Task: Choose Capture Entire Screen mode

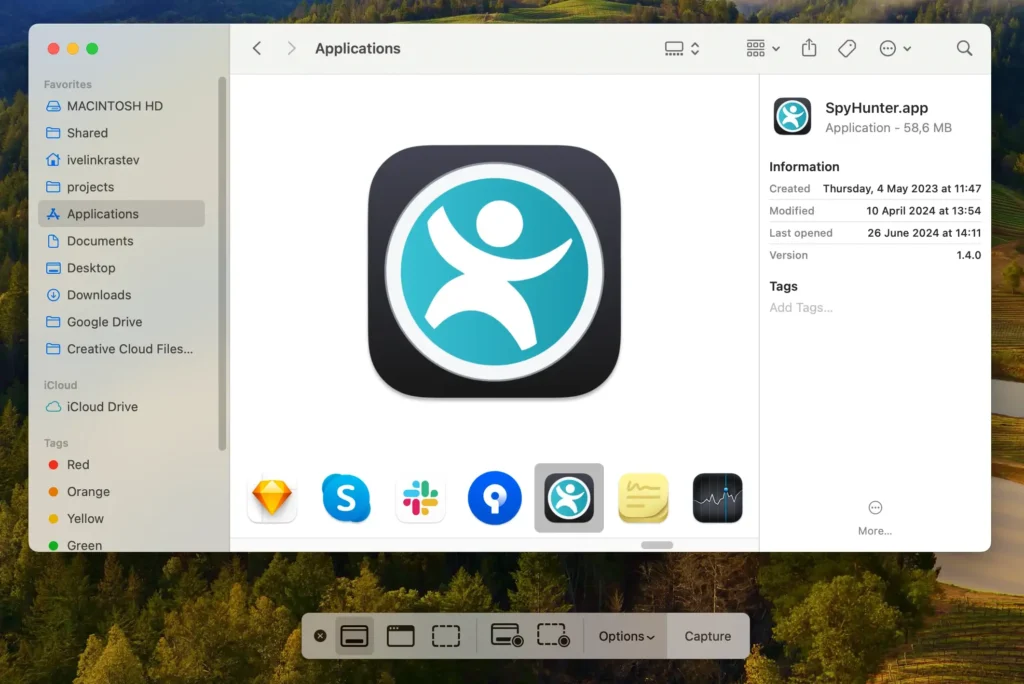Action: point(355,636)
